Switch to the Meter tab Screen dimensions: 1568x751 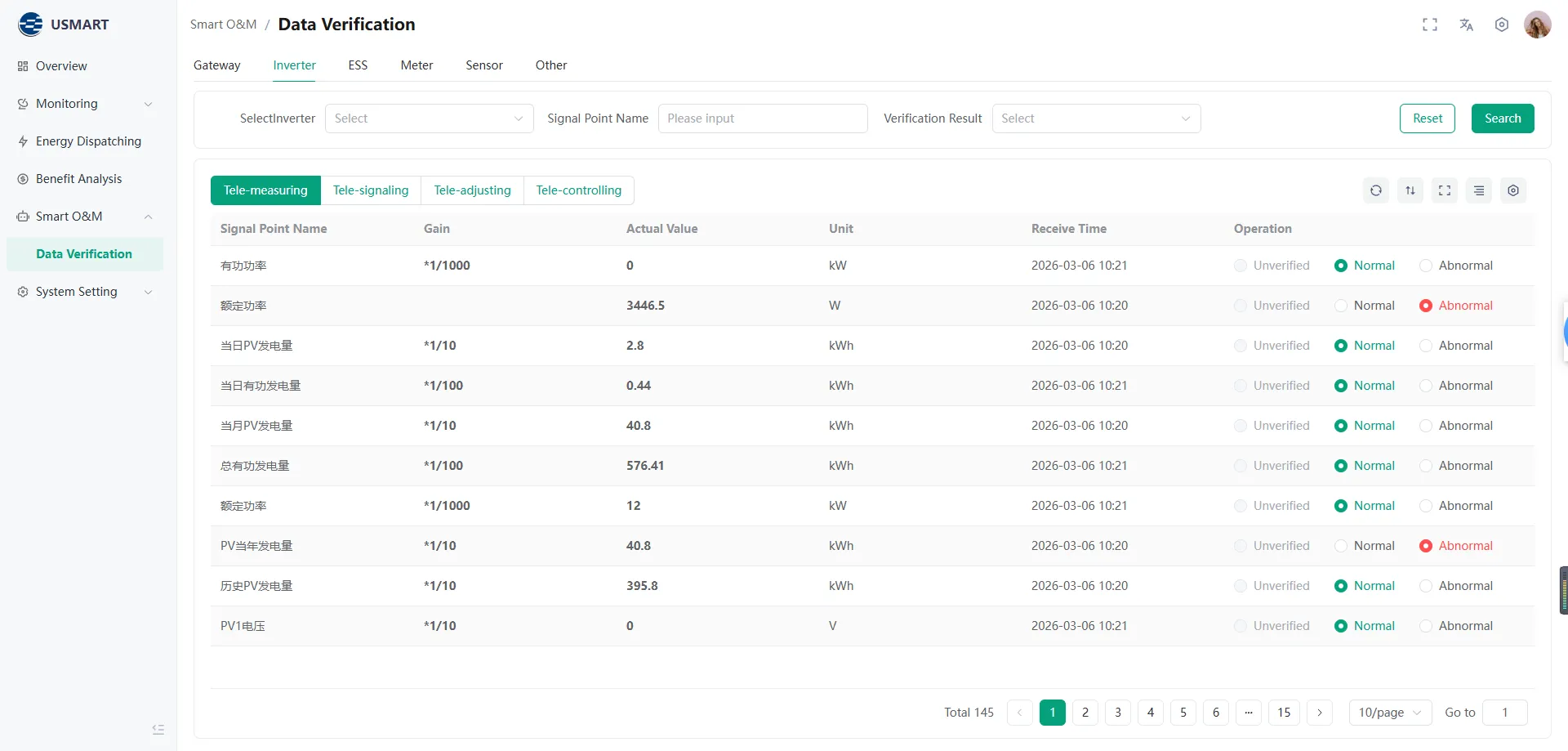pos(416,65)
